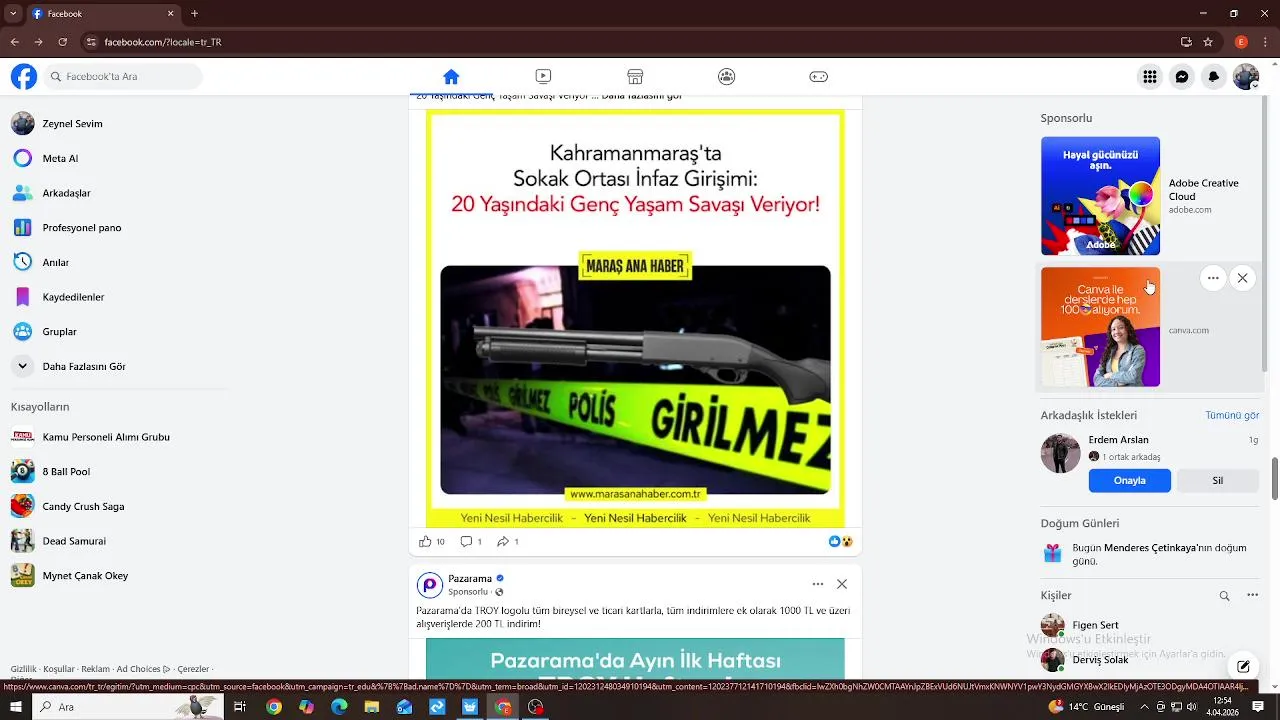Image resolution: width=1280 pixels, height=720 pixels.
Task: Go to the Home feed tab
Action: click(451, 77)
